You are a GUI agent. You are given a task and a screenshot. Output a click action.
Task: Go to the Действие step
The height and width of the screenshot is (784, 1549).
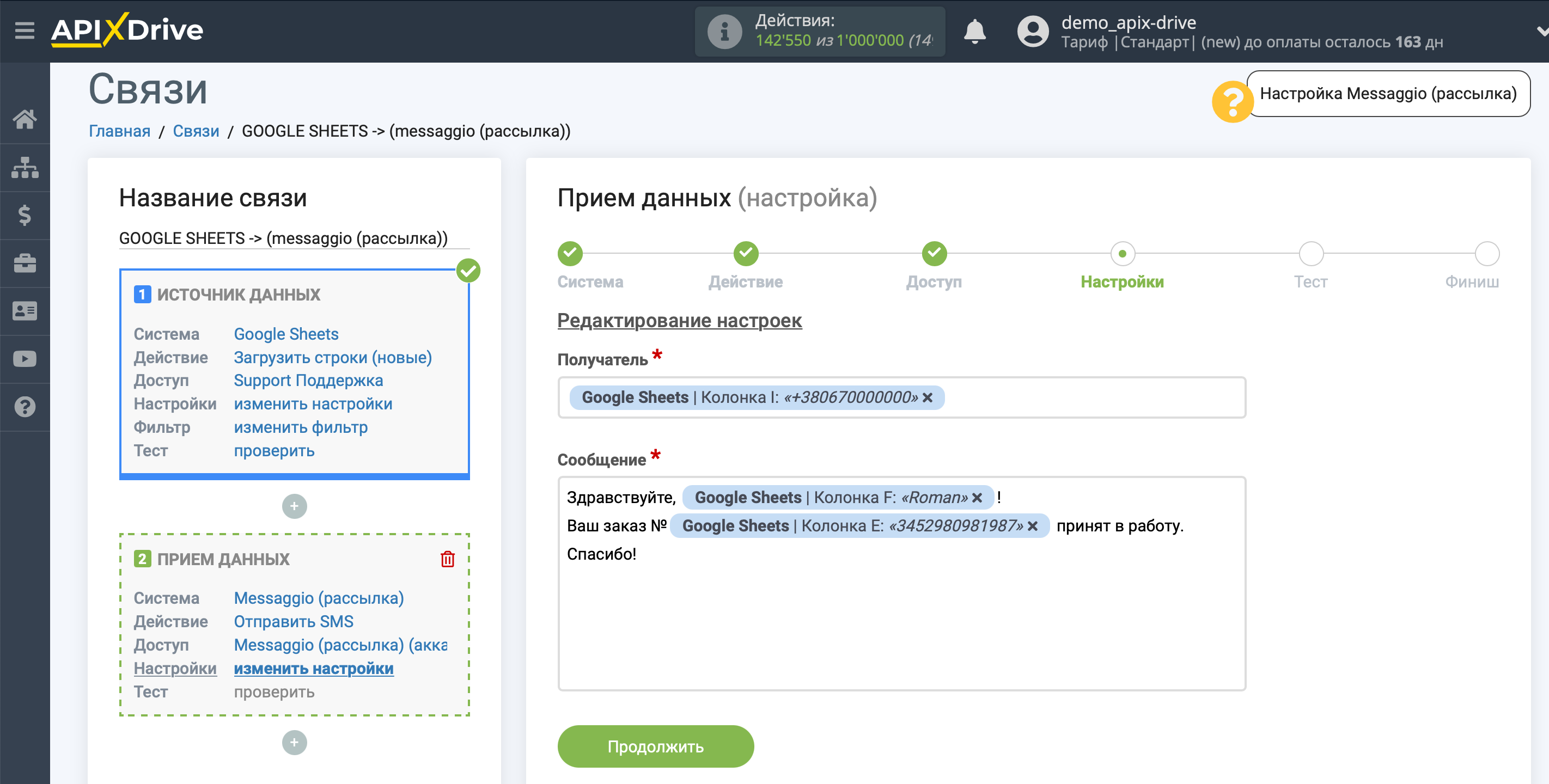pos(746,254)
